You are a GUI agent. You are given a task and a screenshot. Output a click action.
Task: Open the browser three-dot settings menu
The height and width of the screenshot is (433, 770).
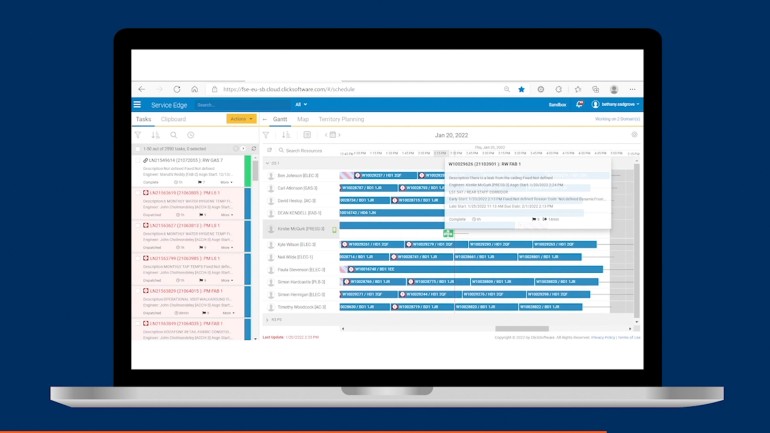tap(632, 89)
